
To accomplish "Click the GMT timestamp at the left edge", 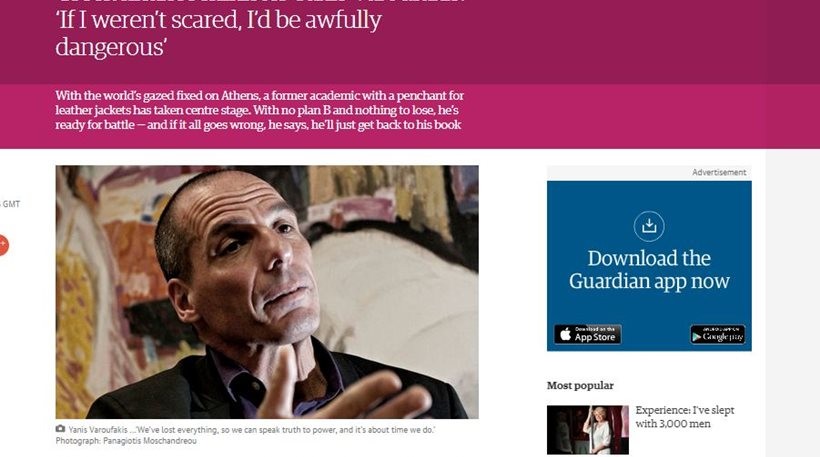I will pyautogui.click(x=10, y=204).
